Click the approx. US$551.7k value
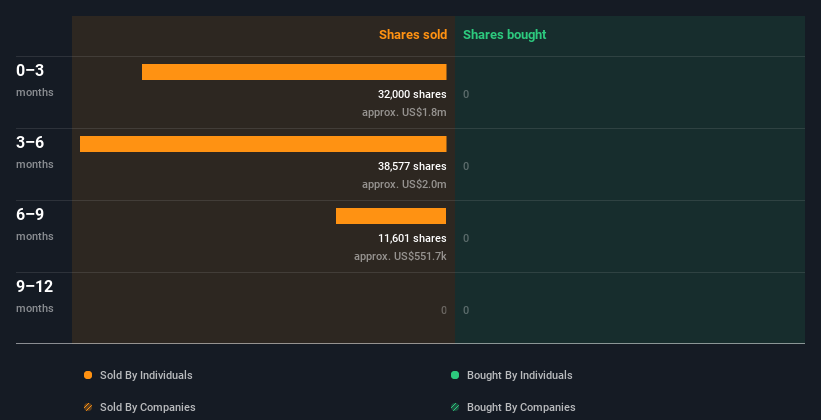821x420 pixels. (400, 256)
